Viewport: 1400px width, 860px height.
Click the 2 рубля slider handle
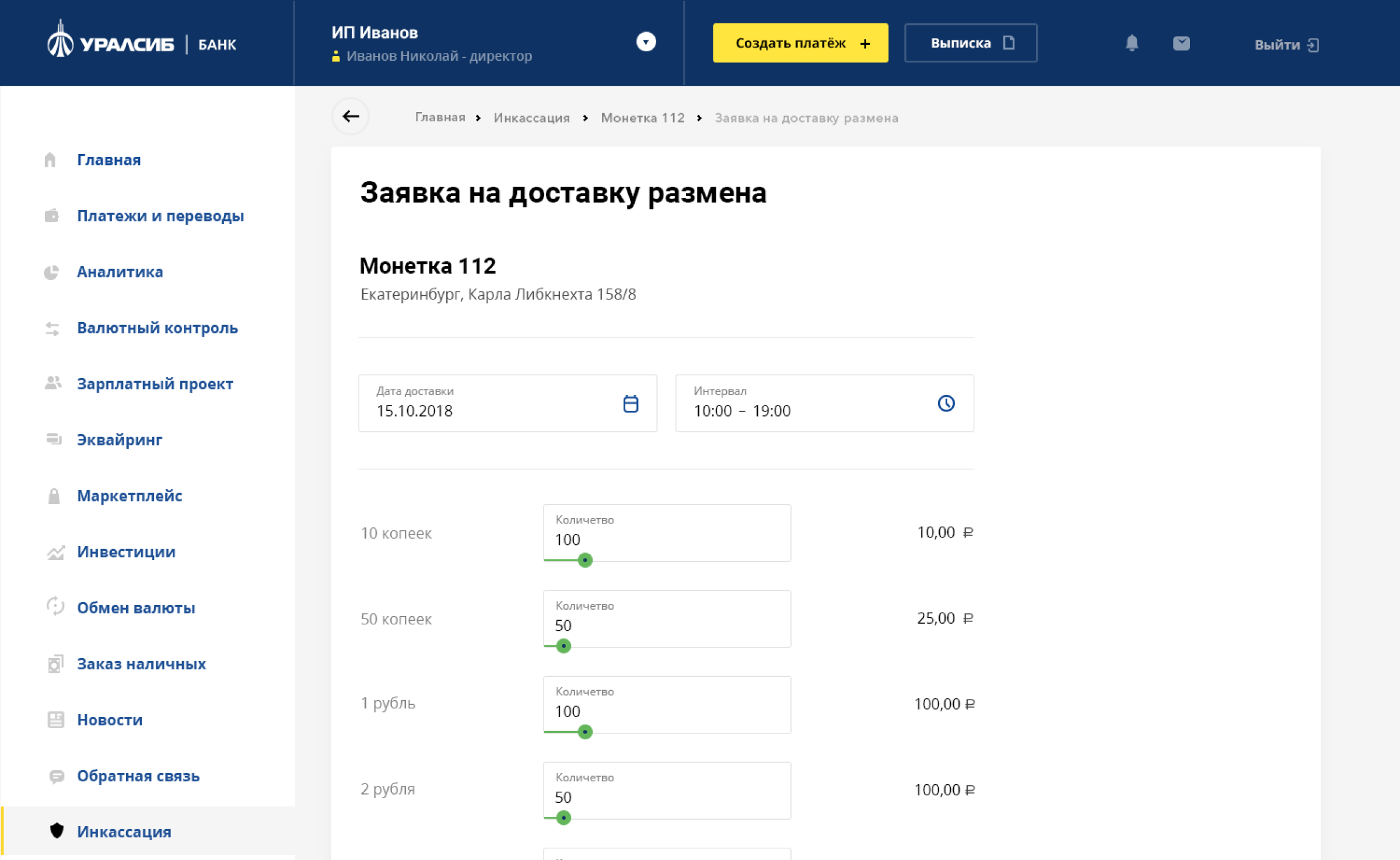[x=563, y=817]
